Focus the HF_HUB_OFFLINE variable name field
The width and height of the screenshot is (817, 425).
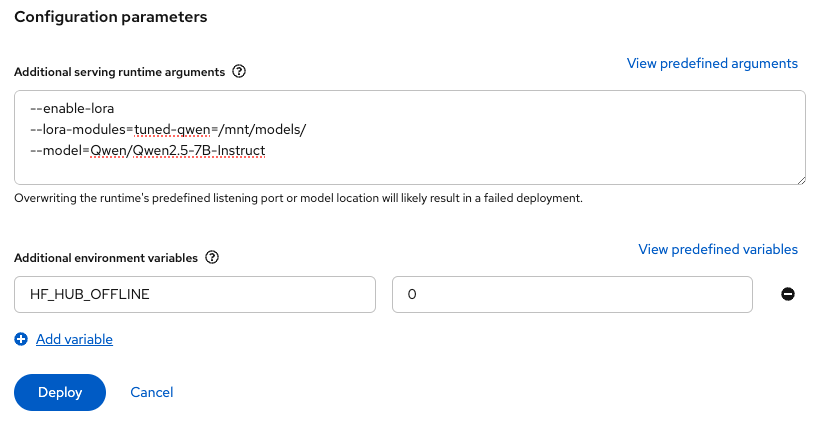click(195, 294)
